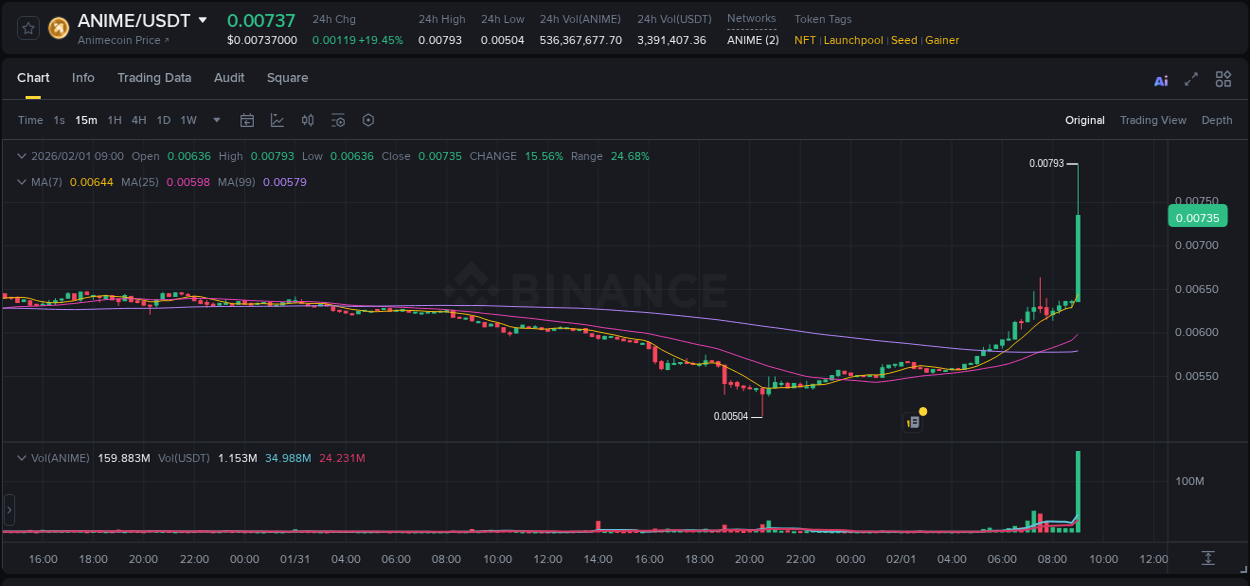1250x586 pixels.
Task: Click the AI analysis icon
Action: click(1160, 79)
